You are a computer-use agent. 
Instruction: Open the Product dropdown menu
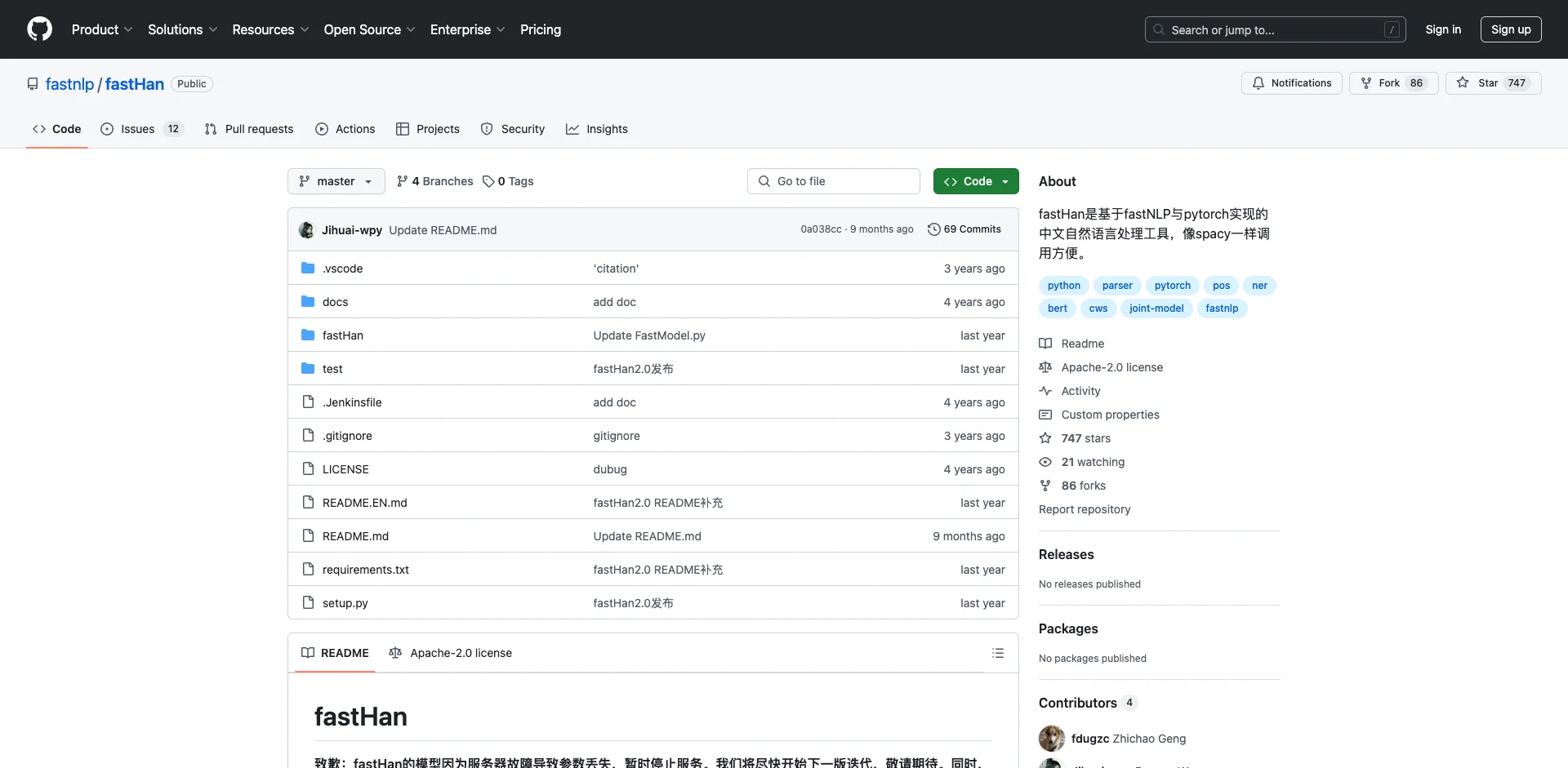pyautogui.click(x=102, y=29)
